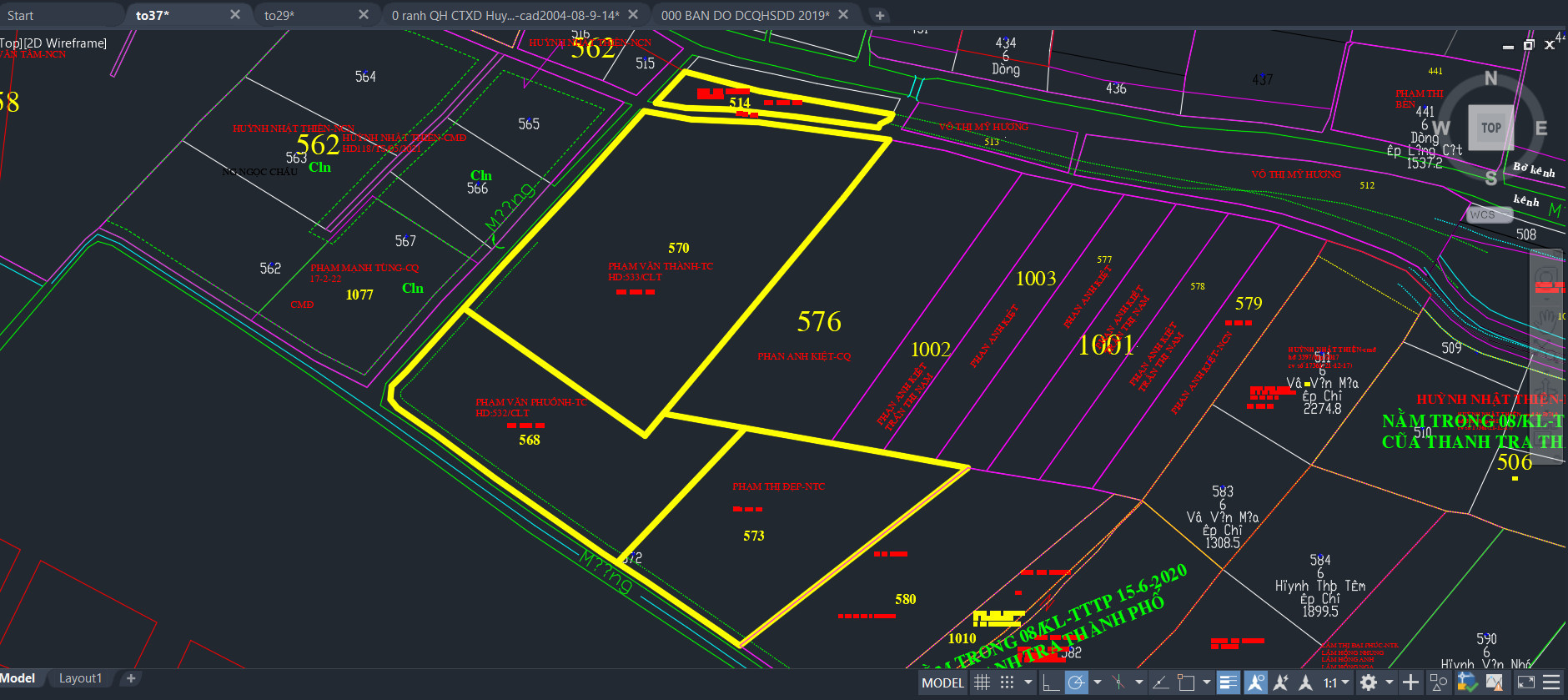
Task: Click the clean screen icon
Action: point(1525,682)
